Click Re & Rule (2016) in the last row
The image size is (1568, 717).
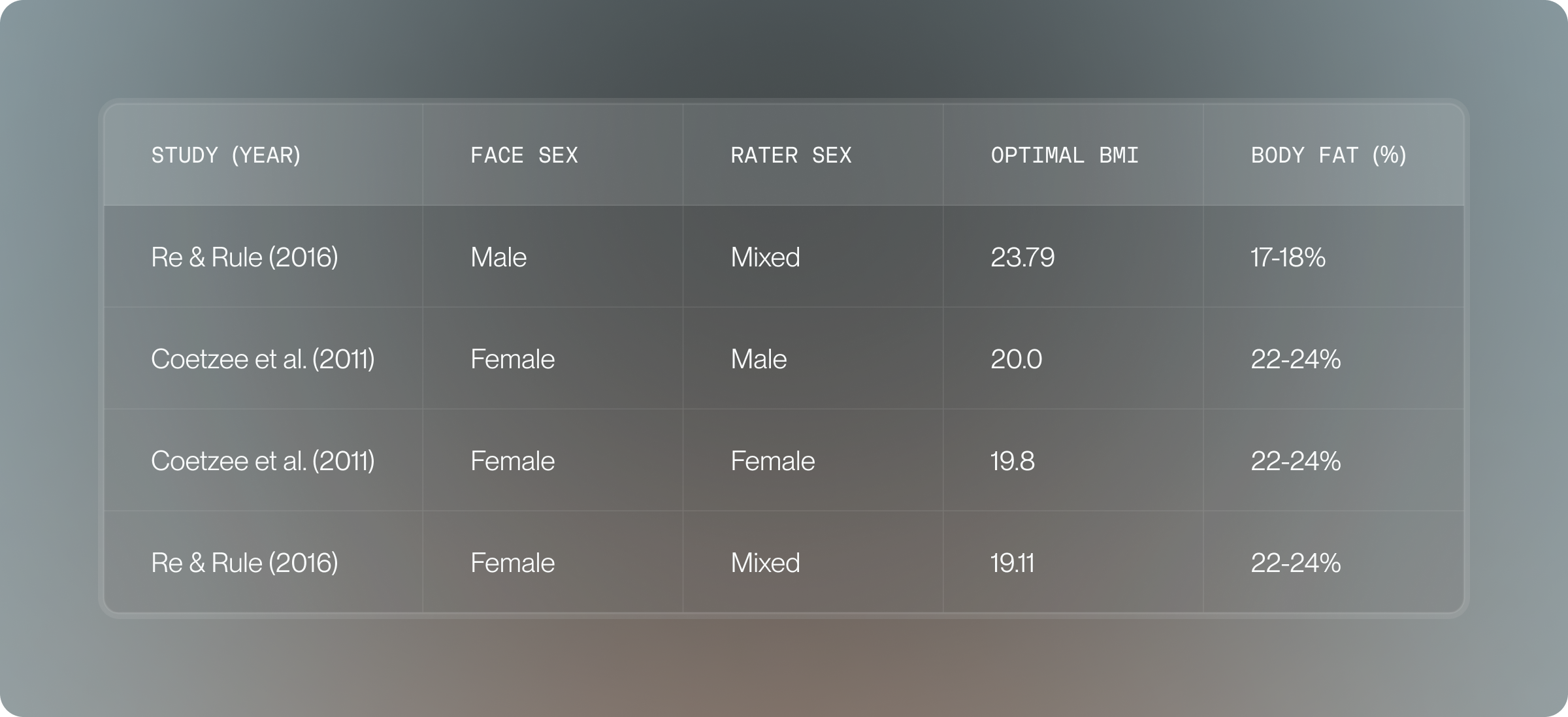(x=244, y=563)
